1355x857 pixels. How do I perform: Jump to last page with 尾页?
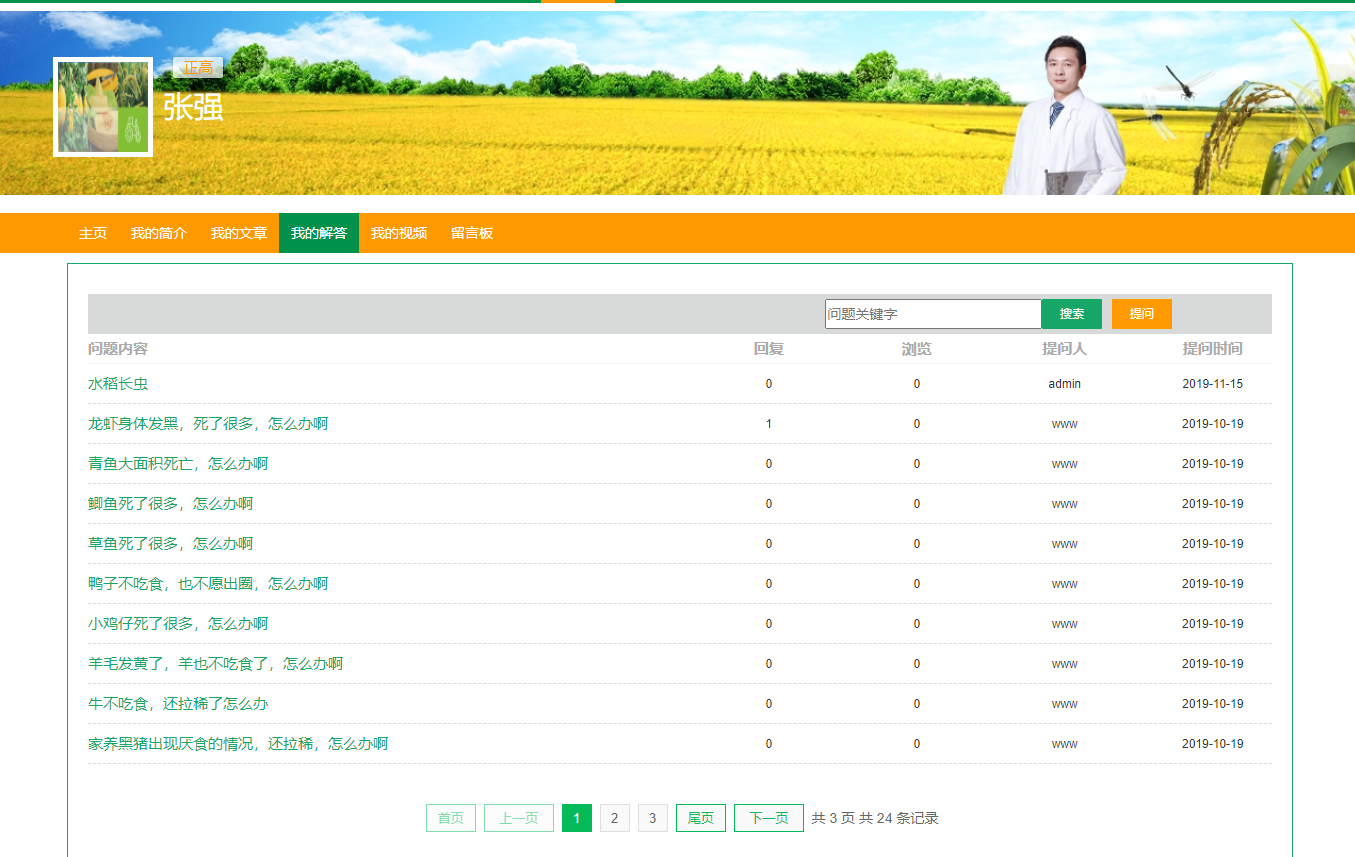click(x=700, y=818)
